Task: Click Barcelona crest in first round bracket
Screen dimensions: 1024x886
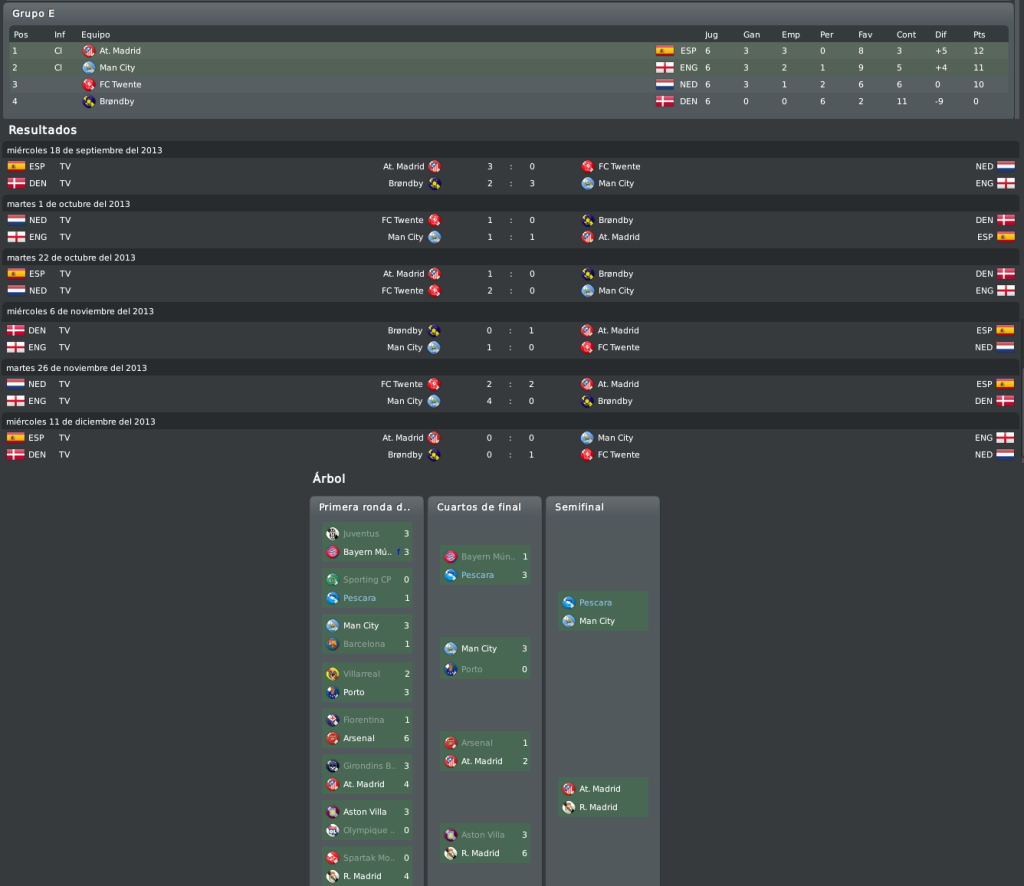Action: coord(332,644)
